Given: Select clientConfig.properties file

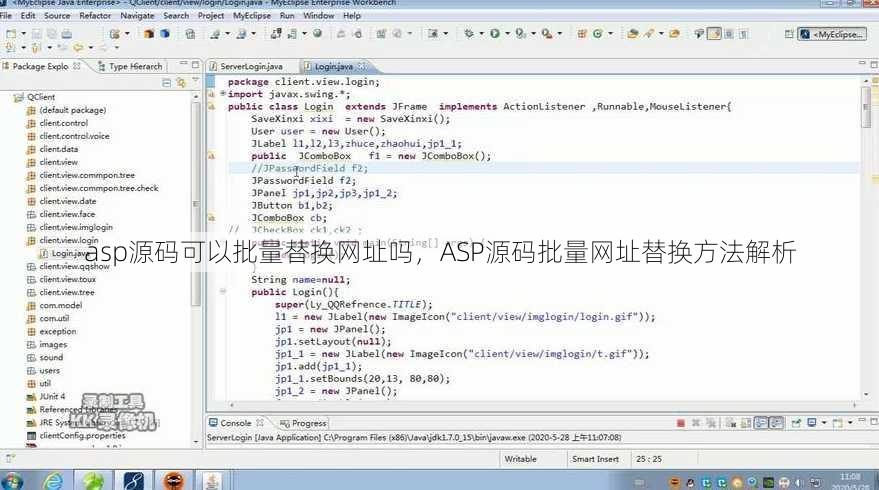Looking at the screenshot, I should tap(82, 435).
